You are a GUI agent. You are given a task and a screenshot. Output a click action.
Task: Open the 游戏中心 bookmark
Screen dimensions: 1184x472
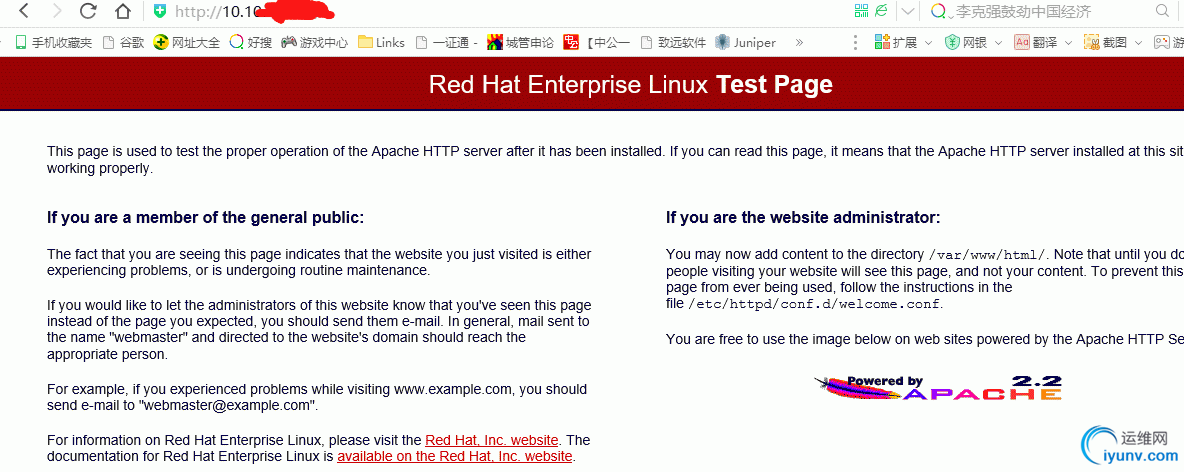(314, 42)
